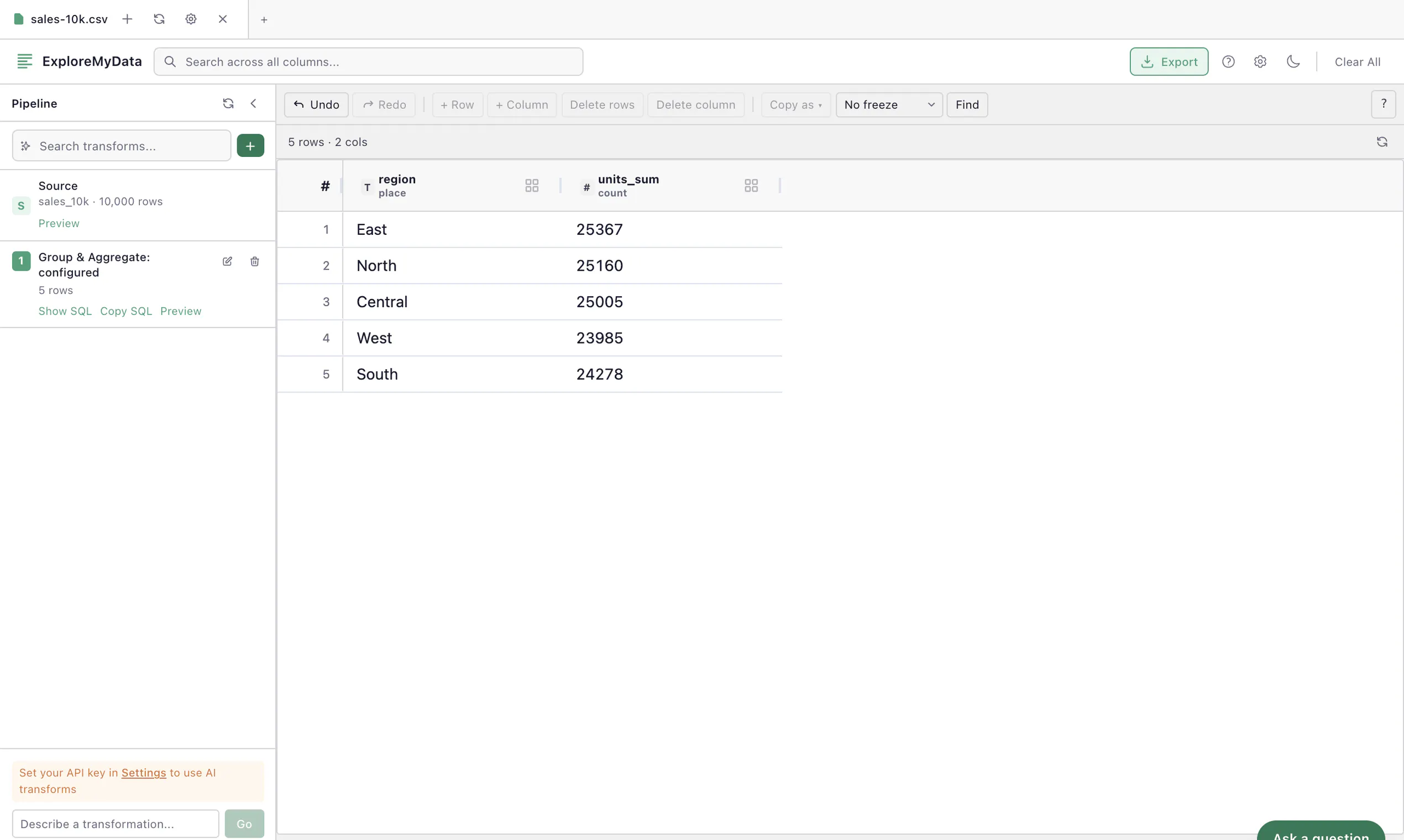Click Copy SQL link
This screenshot has height=840, width=1404.
pyautogui.click(x=126, y=311)
